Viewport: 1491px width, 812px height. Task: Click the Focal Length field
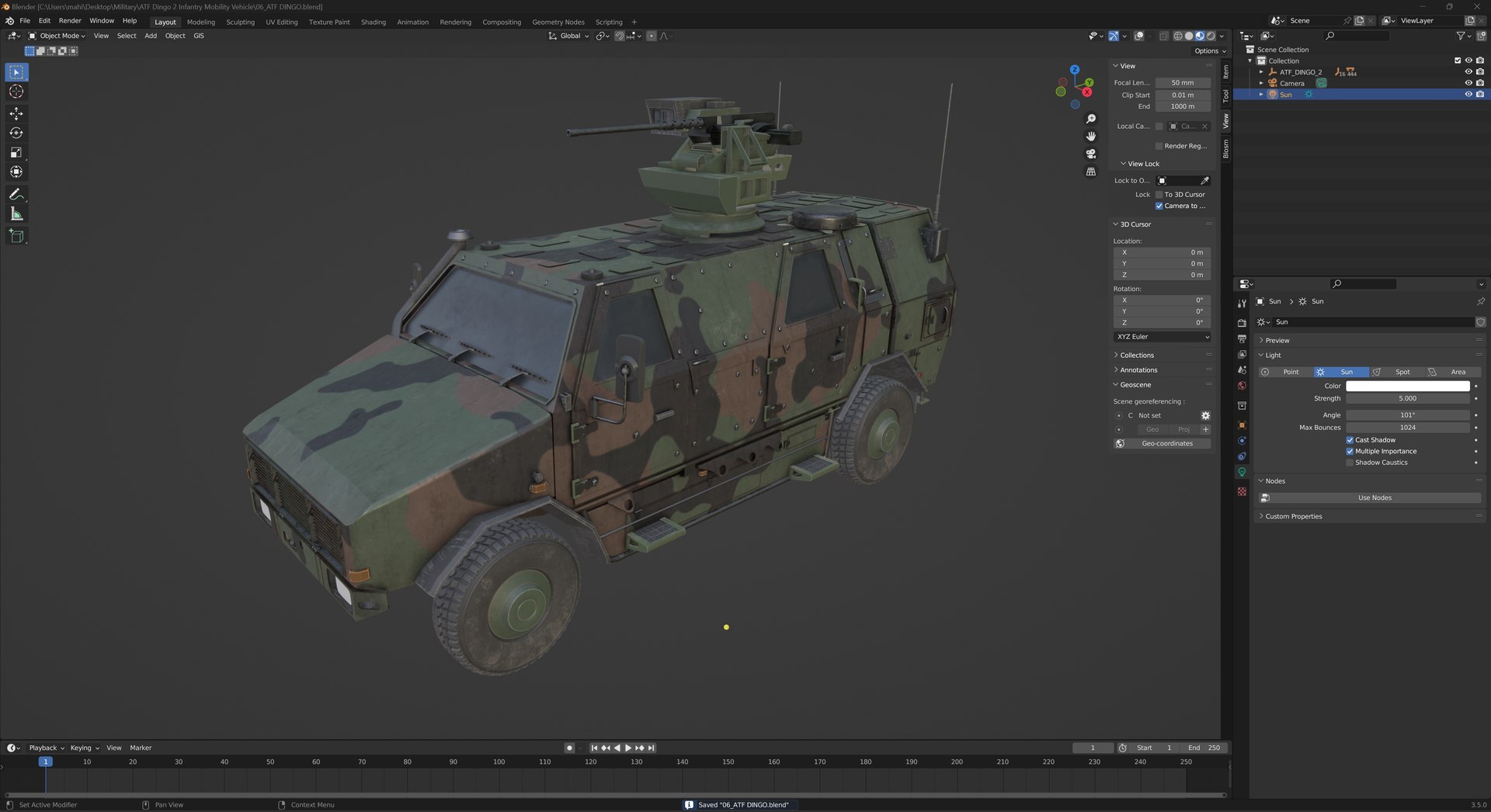pos(1182,83)
